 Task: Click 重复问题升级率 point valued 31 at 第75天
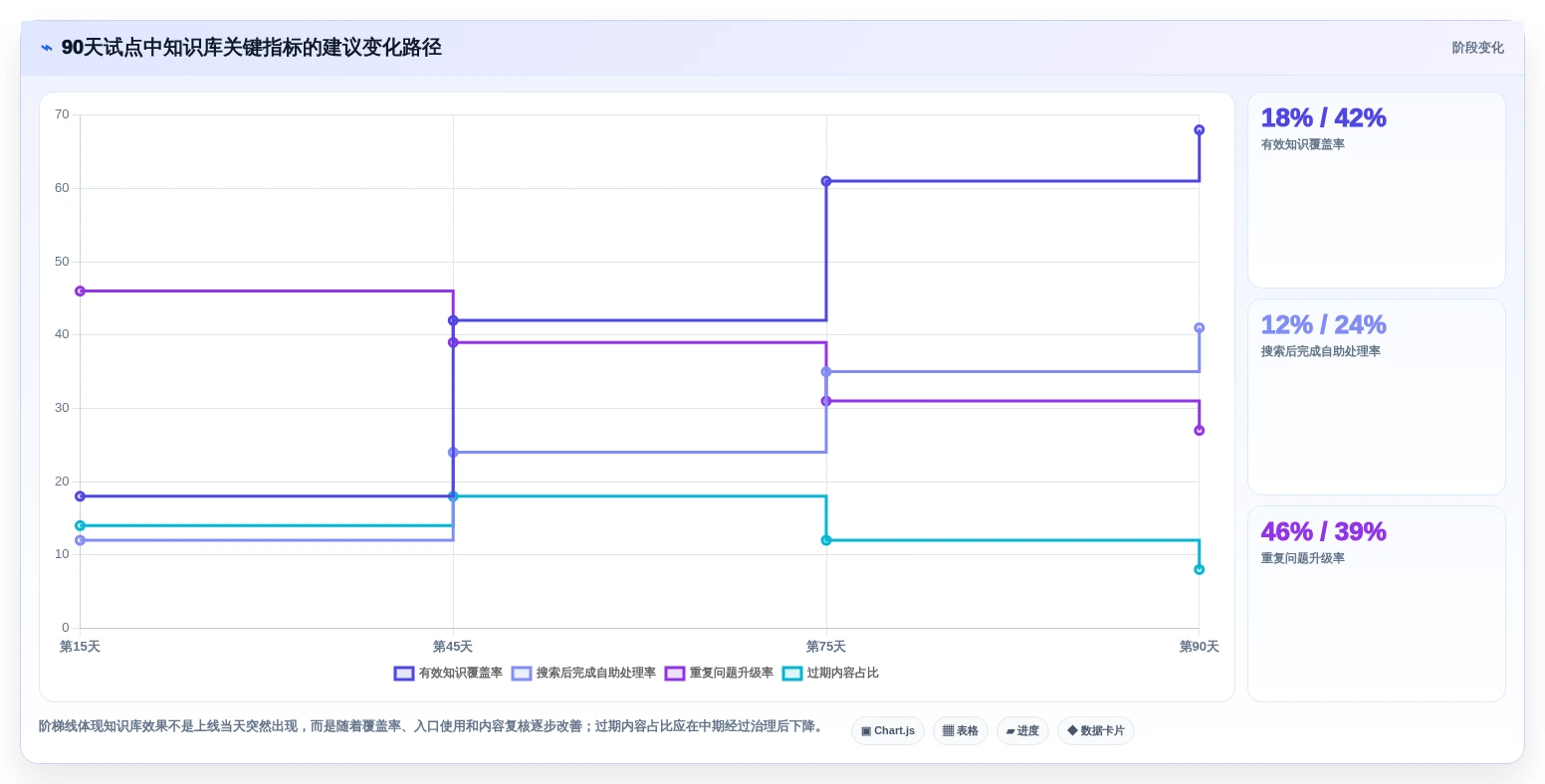point(826,401)
